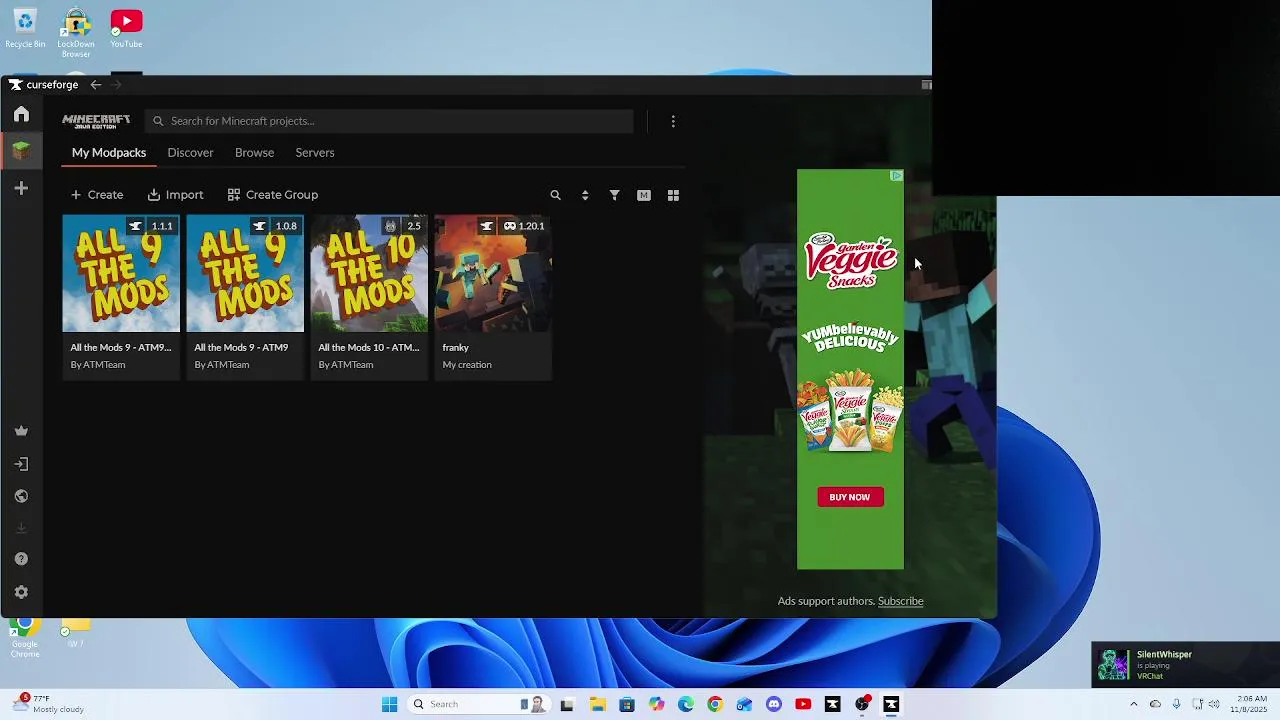Click the sidebar login arrow icon
The width and height of the screenshot is (1280, 720).
point(21,464)
